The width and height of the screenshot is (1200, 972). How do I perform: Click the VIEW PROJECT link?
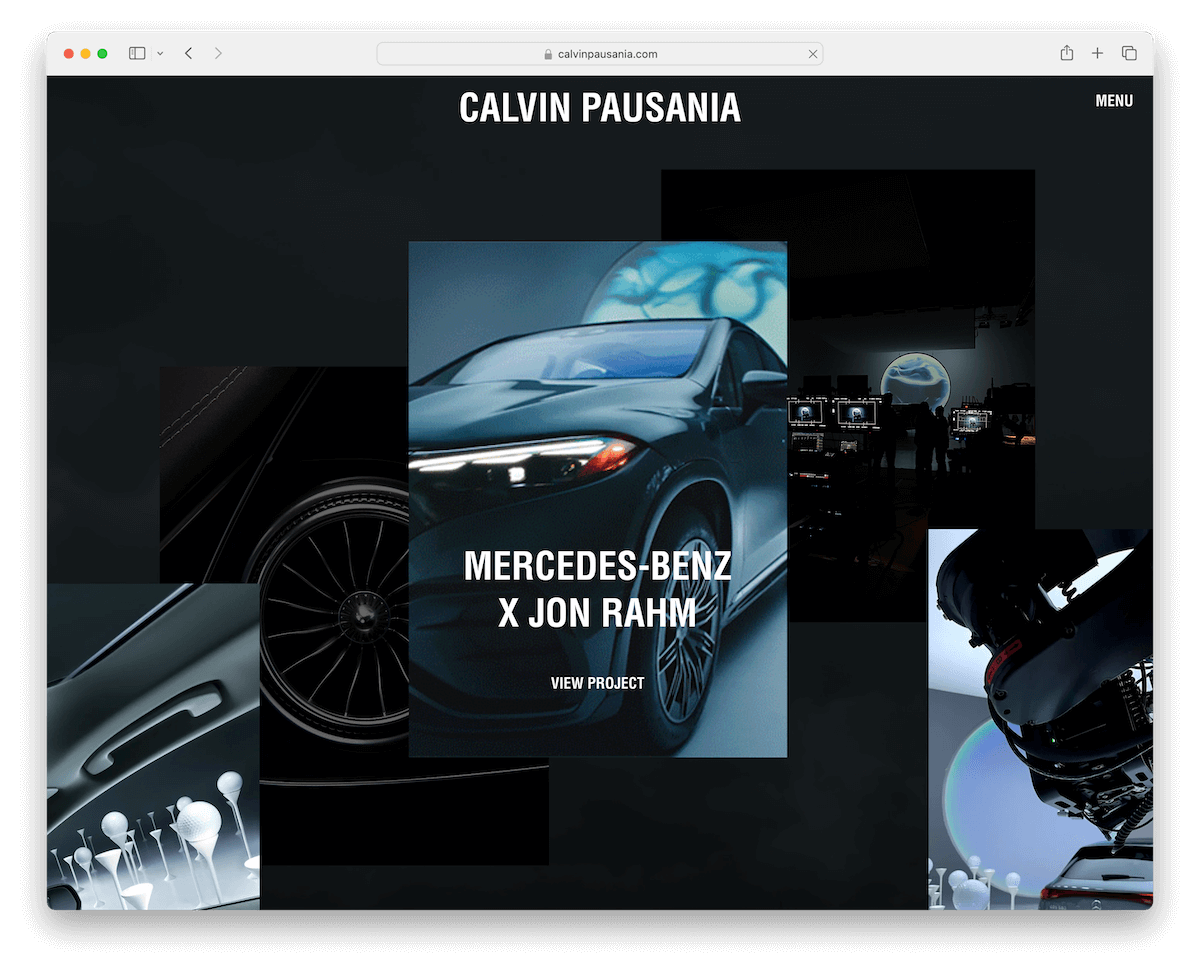[x=597, y=683]
